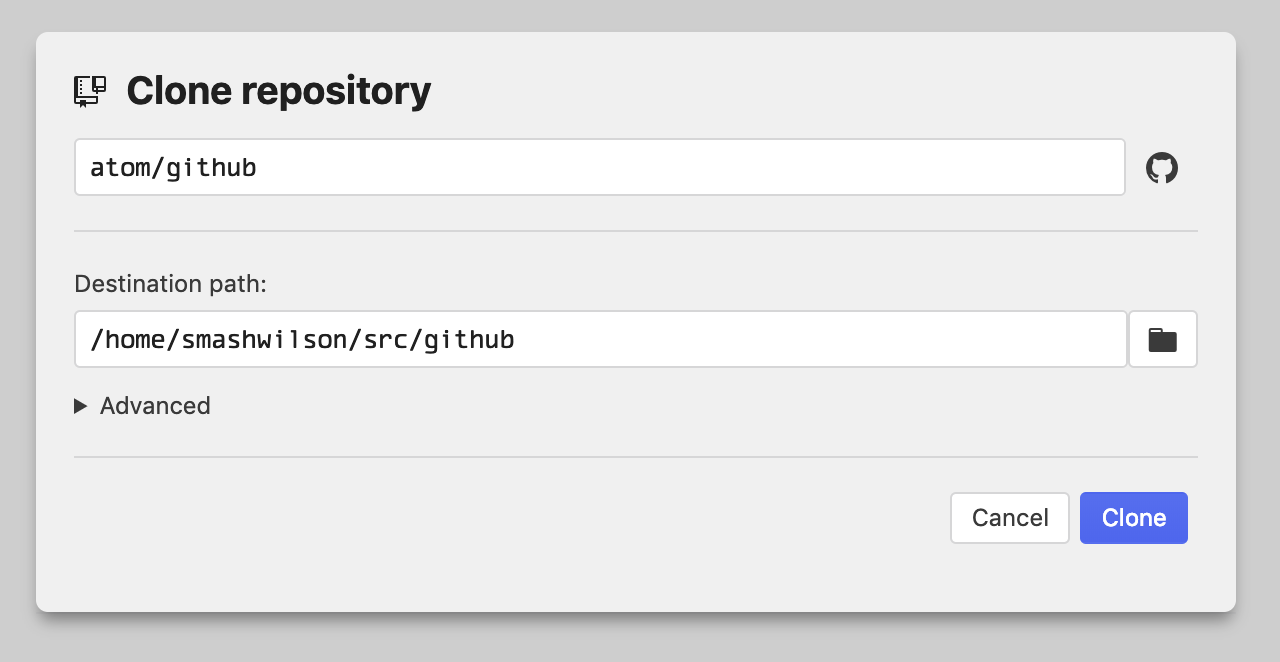Click the Advanced disclosure triangle
The height and width of the screenshot is (662, 1280).
(x=80, y=406)
